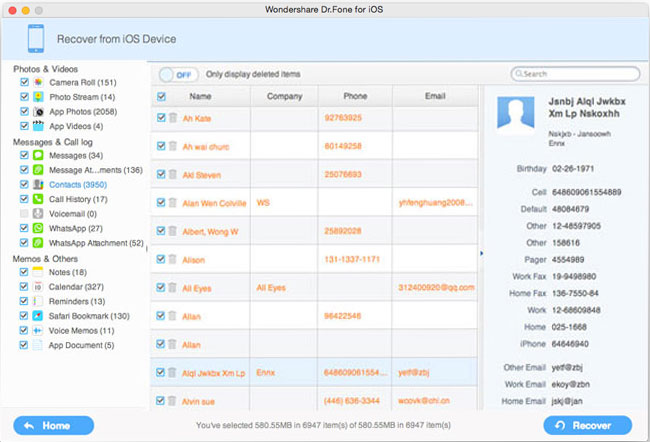
Task: Click the Call History phone icon
Action: click(x=37, y=199)
